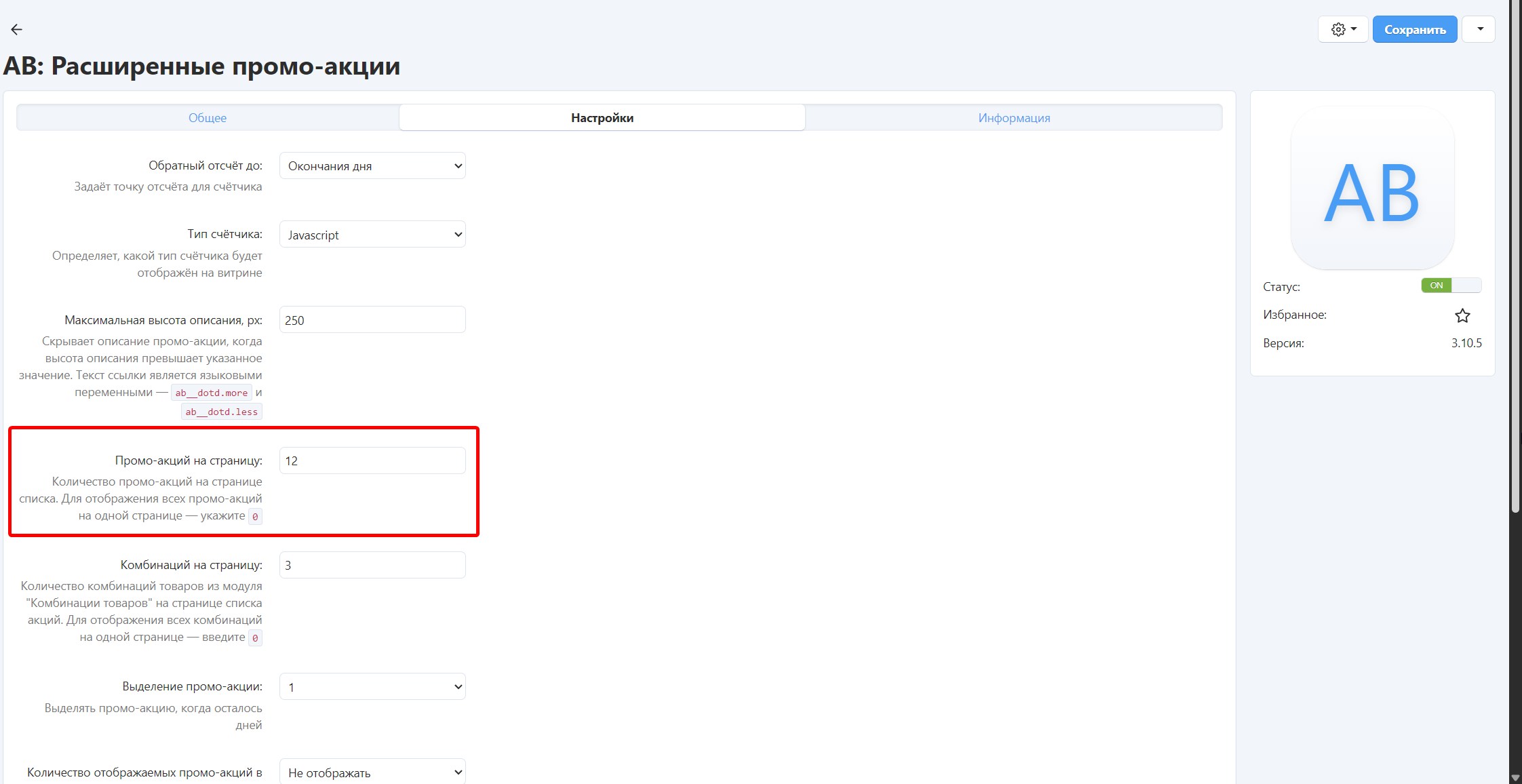Screen dimensions: 1522x784
Task: Click the ab__dotd.more variable code
Action: tap(211, 393)
